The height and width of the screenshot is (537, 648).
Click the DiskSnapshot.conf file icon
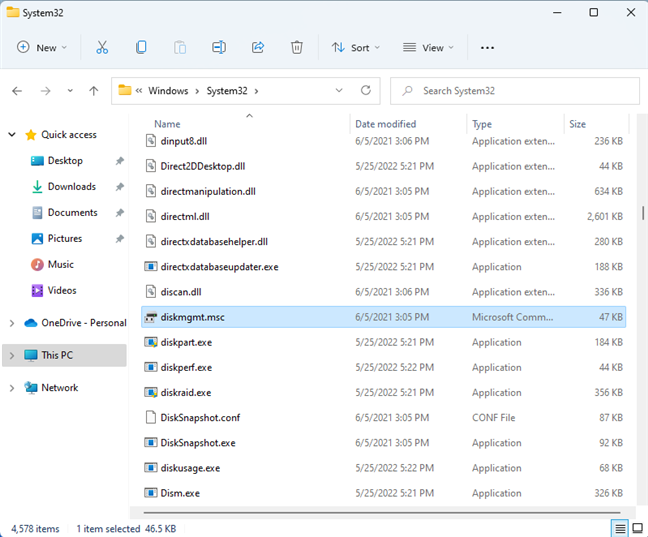point(150,418)
